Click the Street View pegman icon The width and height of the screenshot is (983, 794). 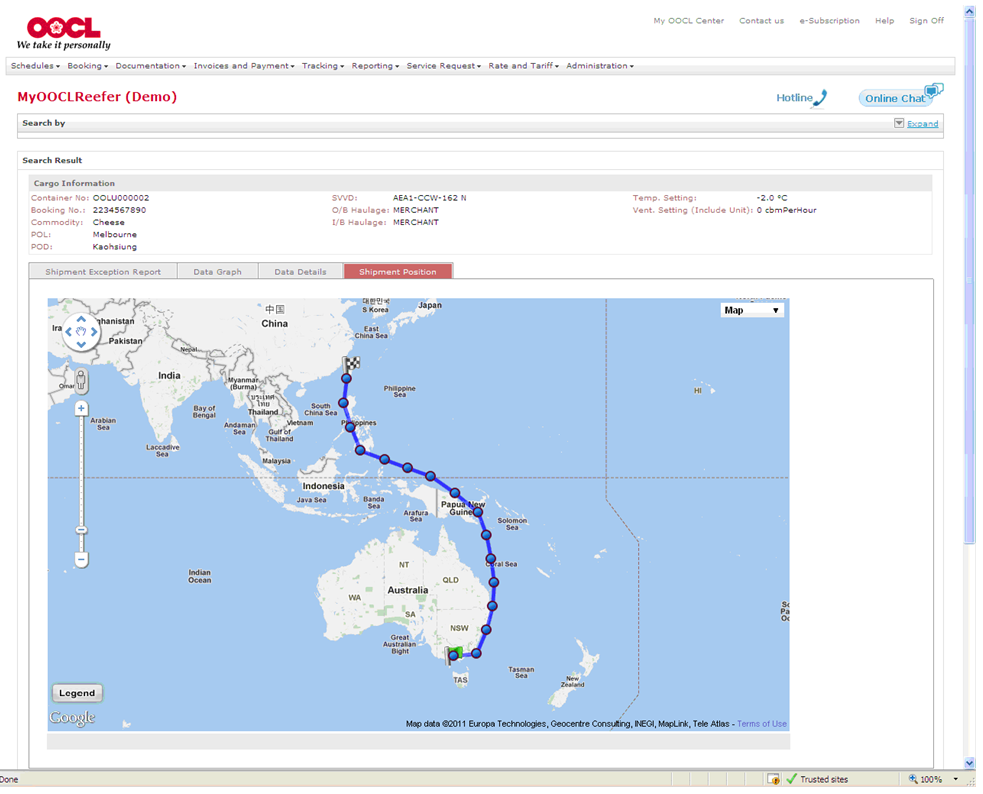click(x=81, y=381)
